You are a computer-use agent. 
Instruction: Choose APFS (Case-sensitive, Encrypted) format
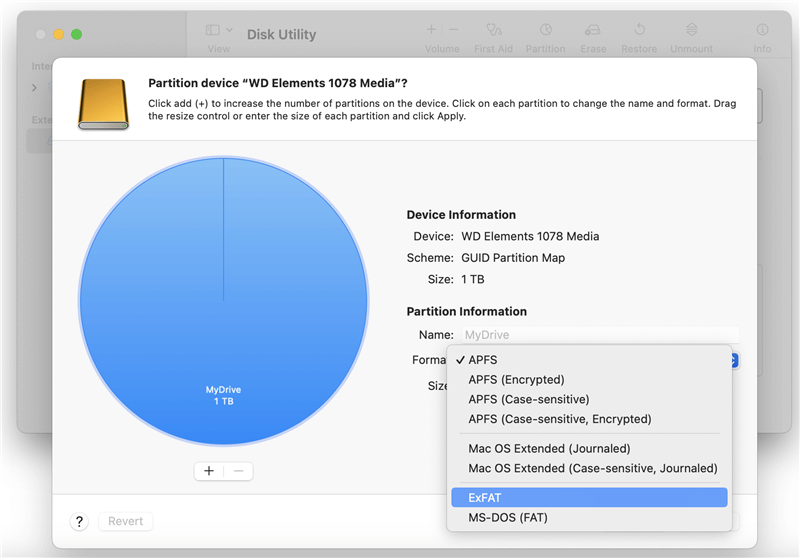click(x=559, y=419)
